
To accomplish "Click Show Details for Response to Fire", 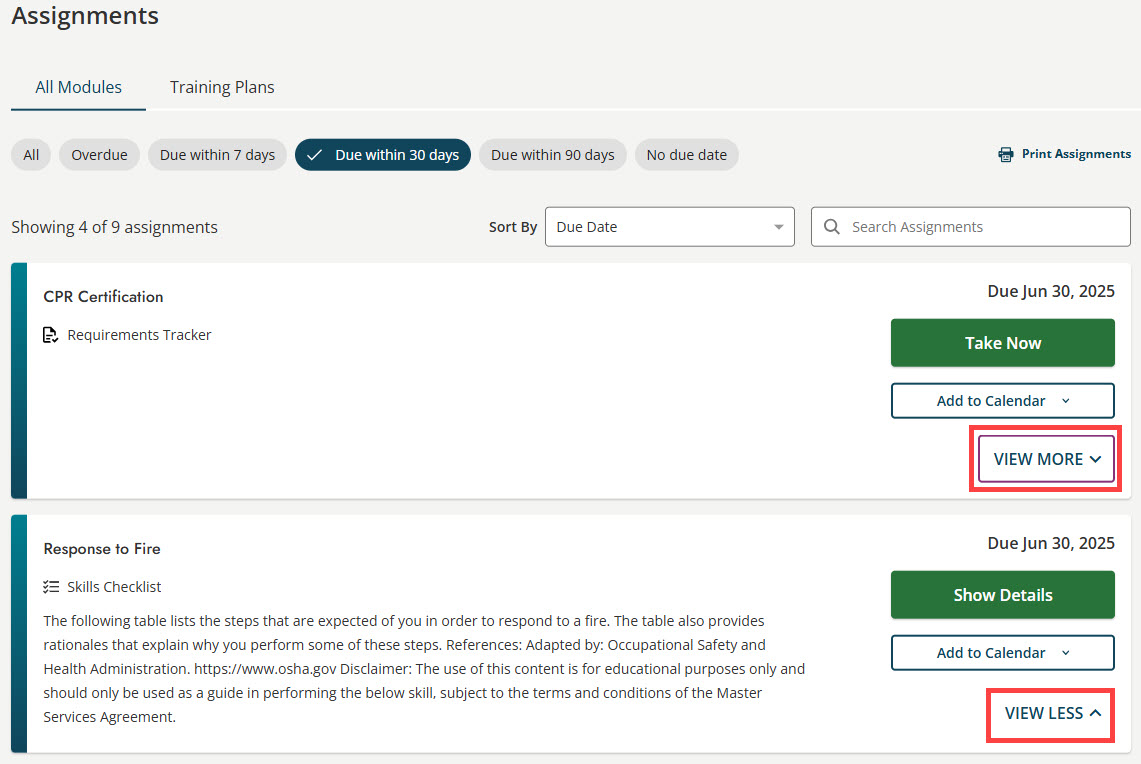I will pyautogui.click(x=1002, y=594).
